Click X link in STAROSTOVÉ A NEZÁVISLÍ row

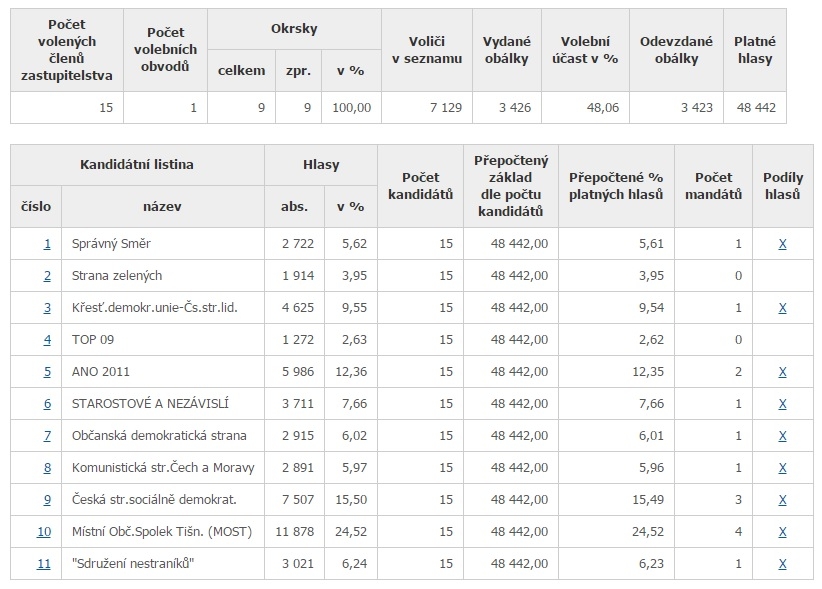pyautogui.click(x=782, y=404)
